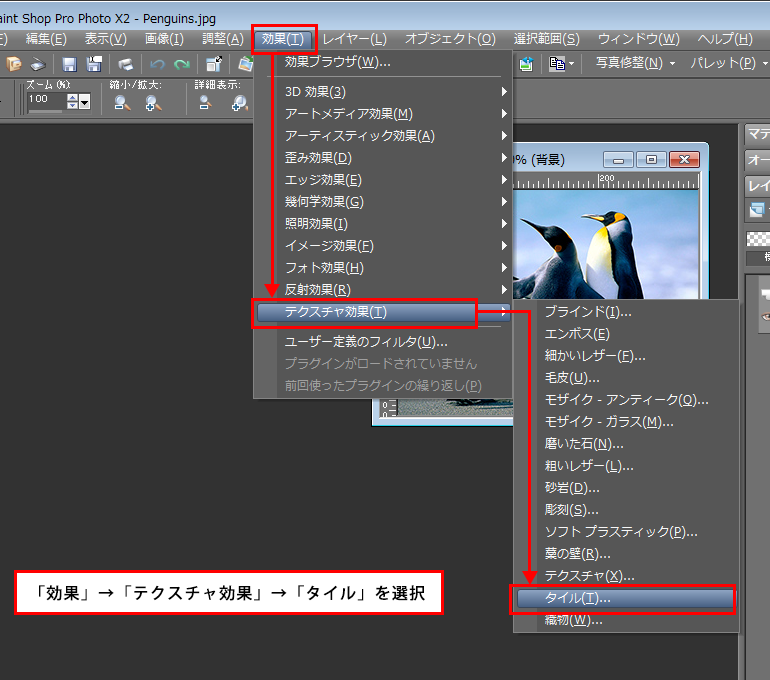Open the file browser organizer icon

tap(13, 64)
